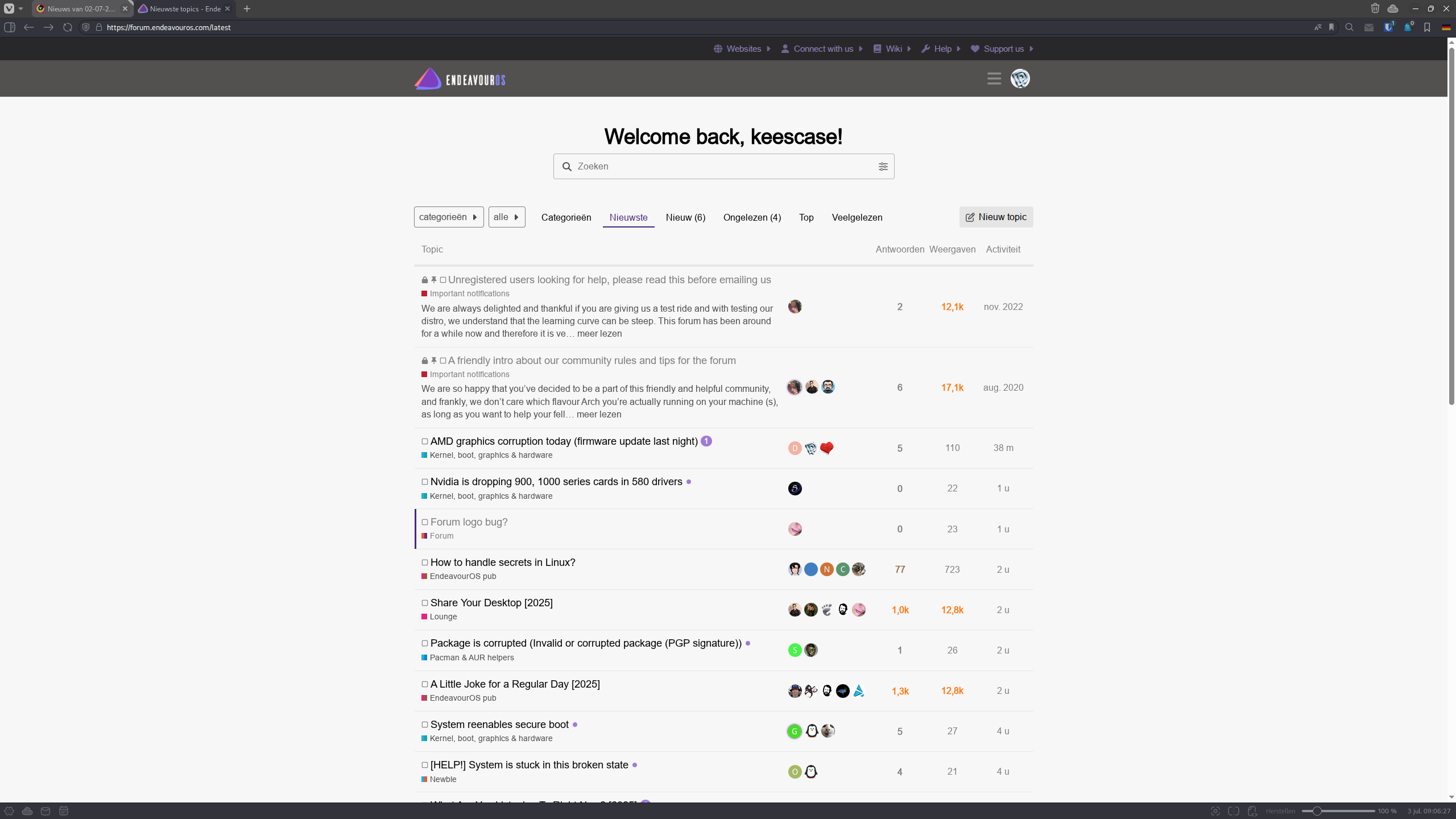Adjust the page zoom slider

(x=1317, y=811)
